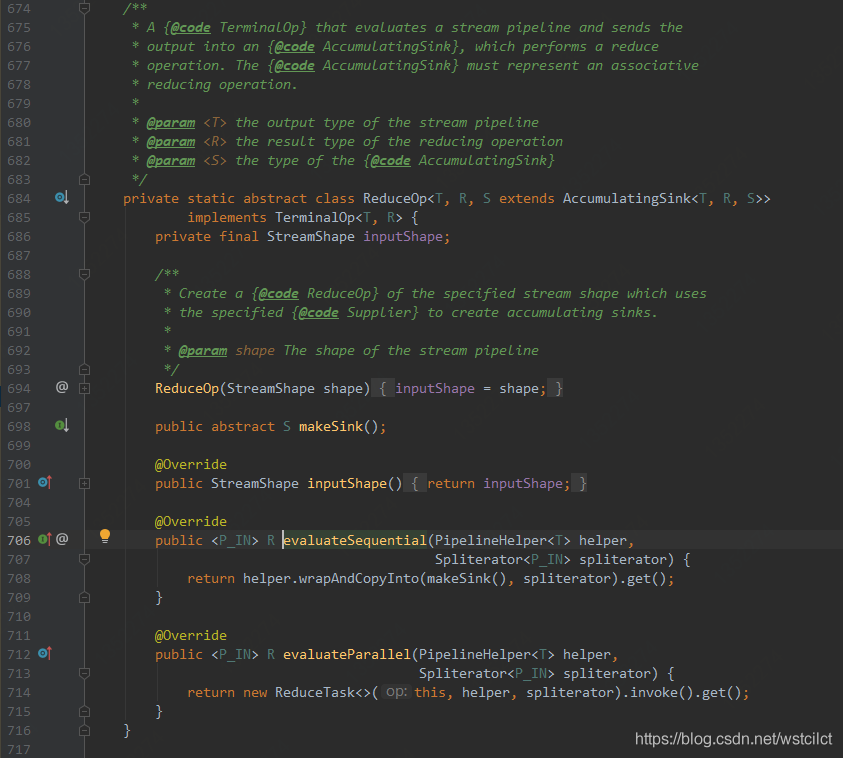Screen dimensions: 843x758
Task: Click the evaluateSequential method name
Action: click(x=355, y=541)
